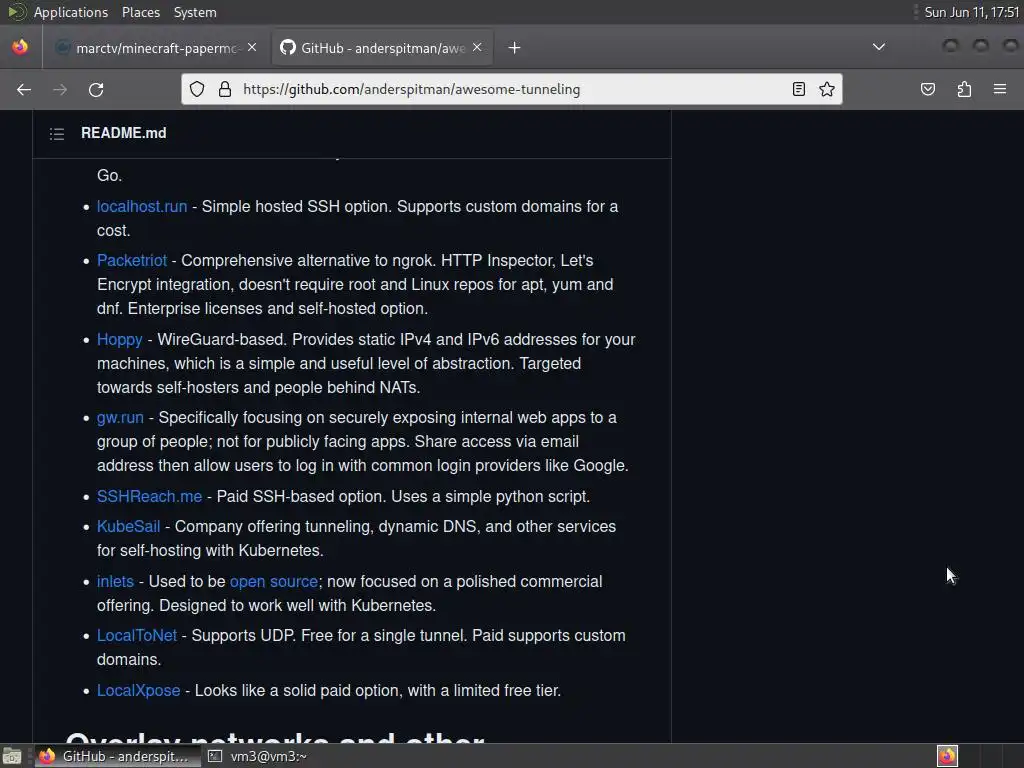Open tracking protection shield icon
This screenshot has width=1024, height=768.
click(x=197, y=89)
